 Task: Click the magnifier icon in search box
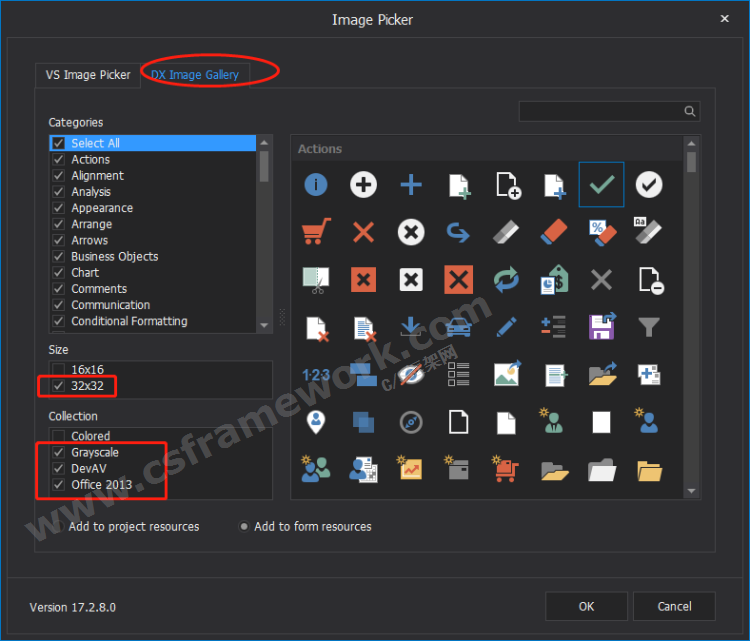click(689, 112)
